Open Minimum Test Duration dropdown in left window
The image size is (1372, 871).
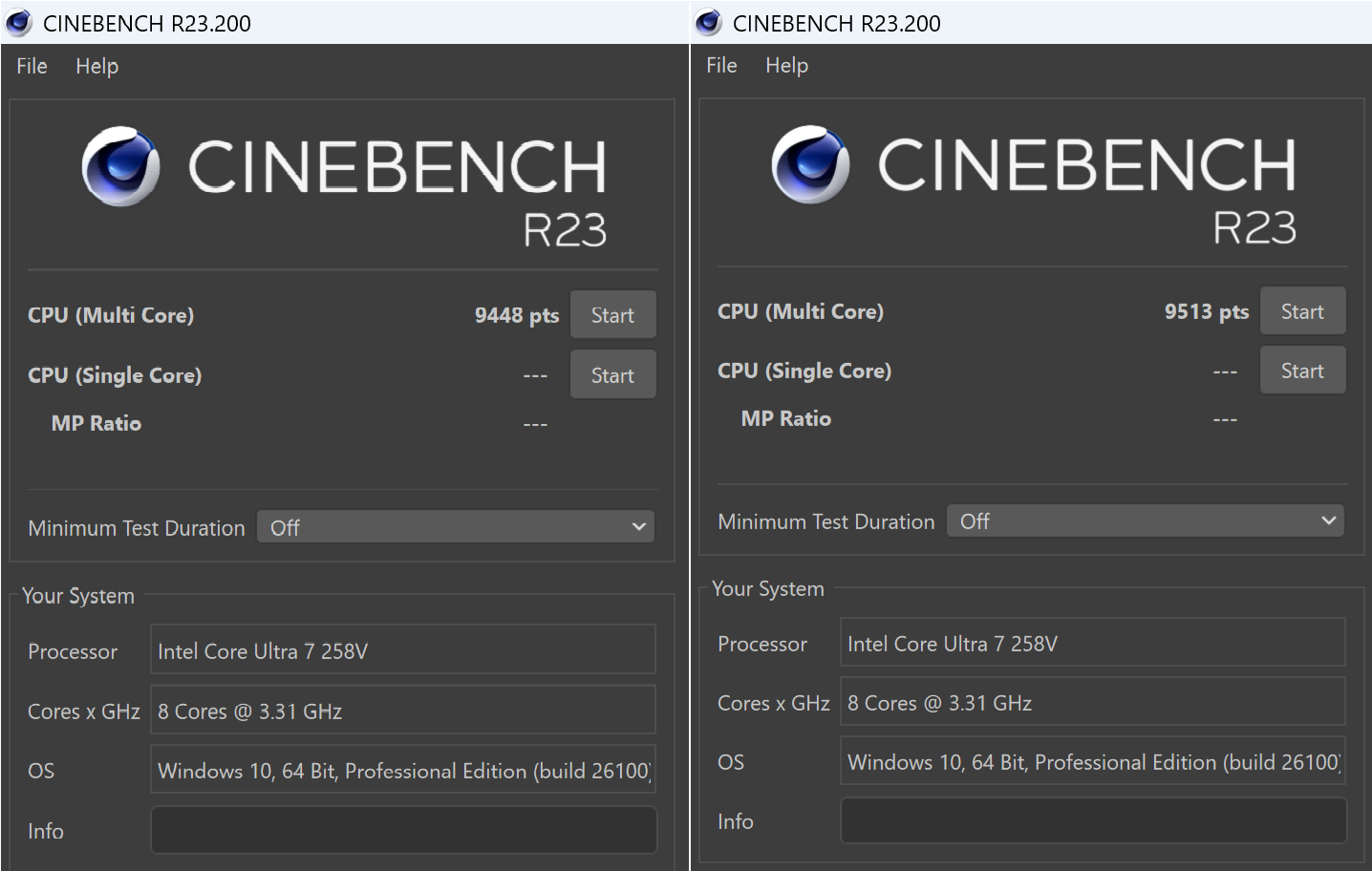tap(456, 527)
